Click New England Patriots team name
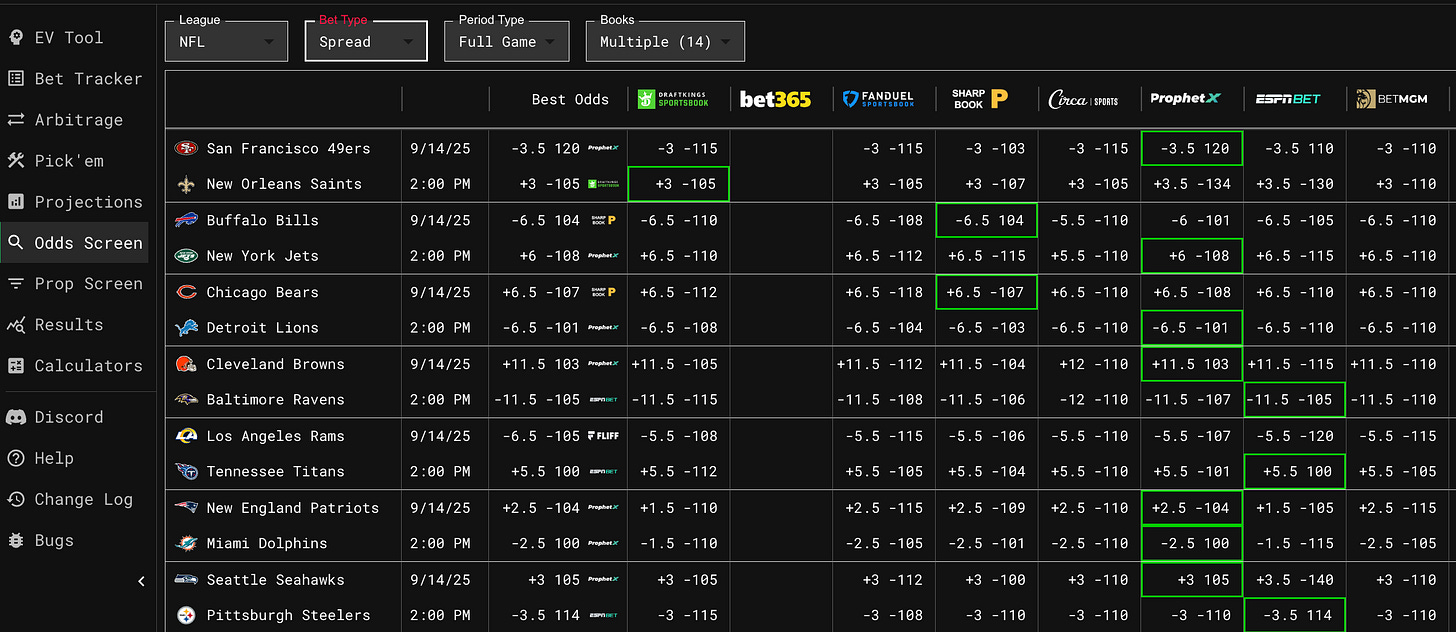The width and height of the screenshot is (1456, 632). pyautogui.click(x=293, y=508)
